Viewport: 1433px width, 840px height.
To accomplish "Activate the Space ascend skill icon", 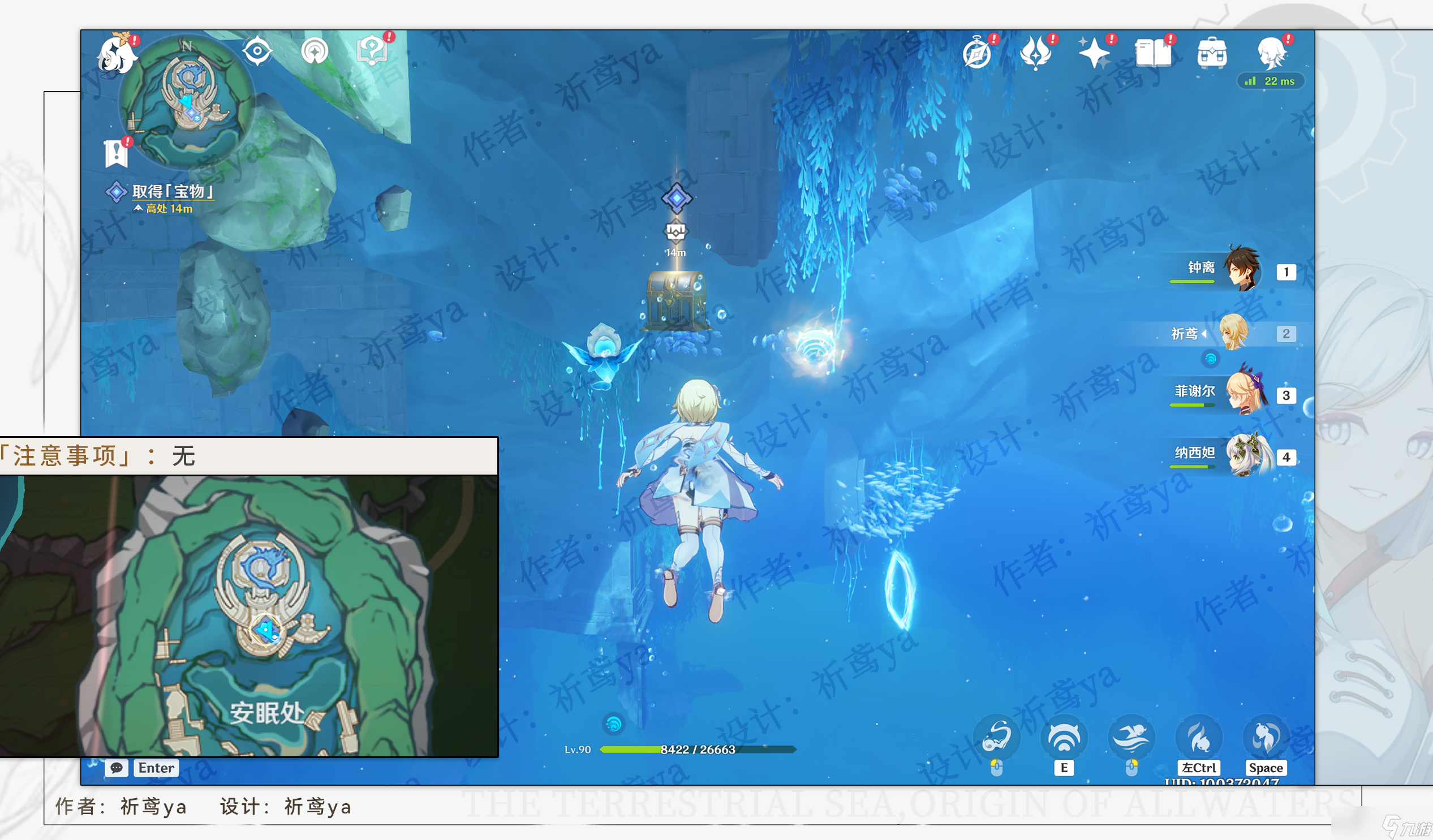I will [1266, 737].
